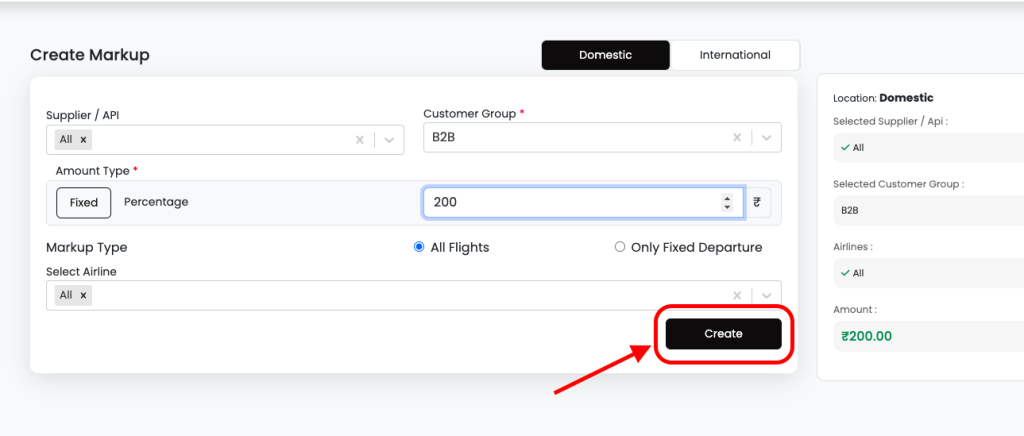Choose the Fixed amount type
Screen dimensions: 1024x436
(x=84, y=202)
